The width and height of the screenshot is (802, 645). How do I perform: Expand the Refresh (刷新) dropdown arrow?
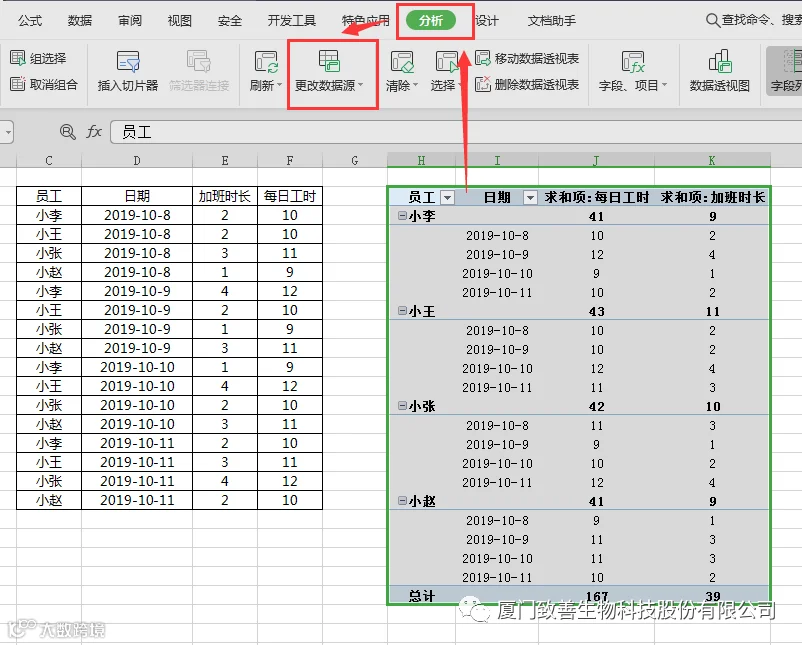click(279, 85)
